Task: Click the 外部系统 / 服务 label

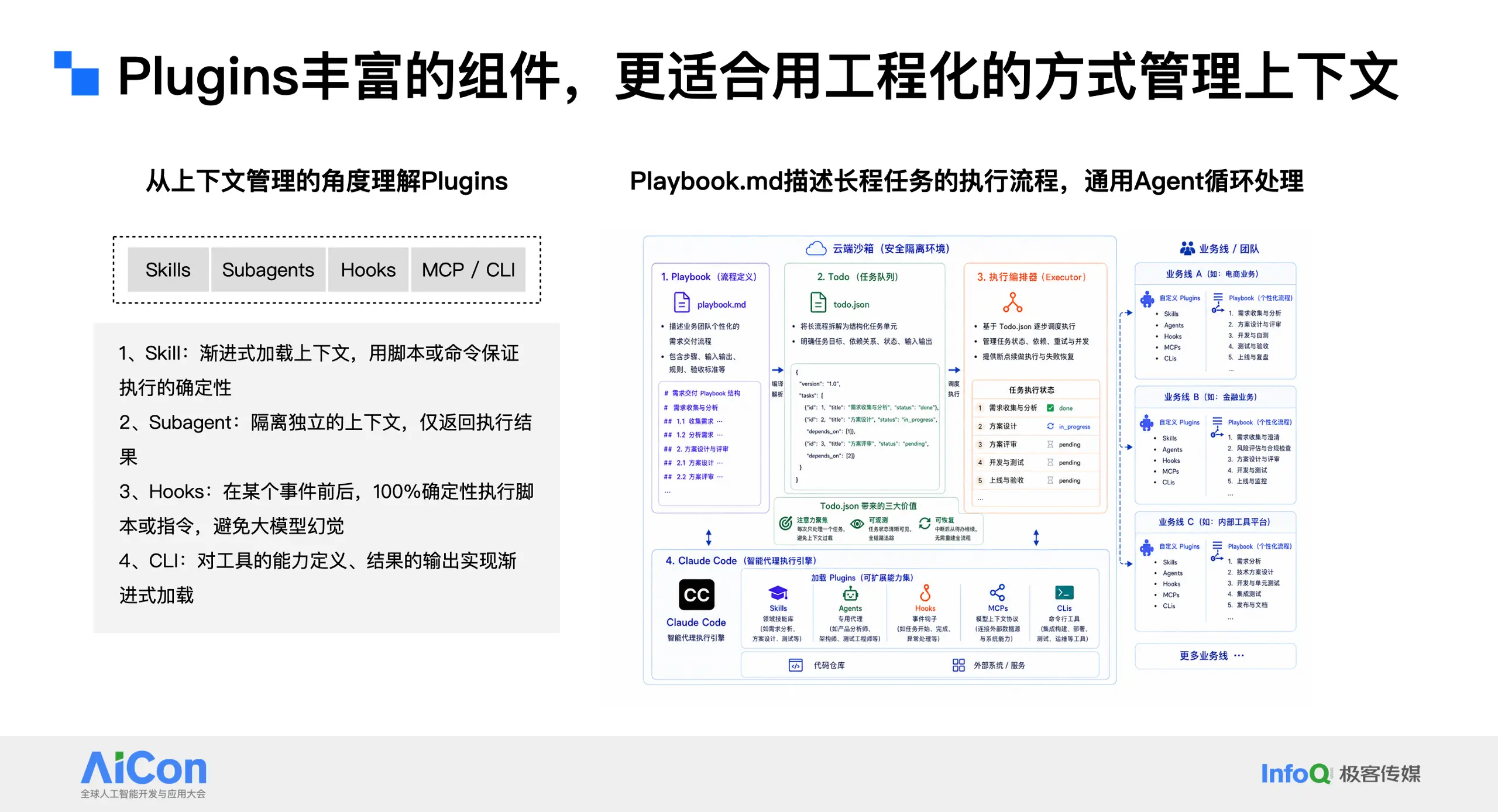Action: pyautogui.click(x=999, y=665)
